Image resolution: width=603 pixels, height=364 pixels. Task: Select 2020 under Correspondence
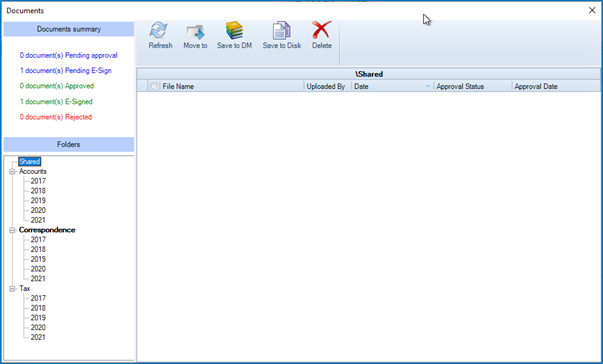click(38, 269)
